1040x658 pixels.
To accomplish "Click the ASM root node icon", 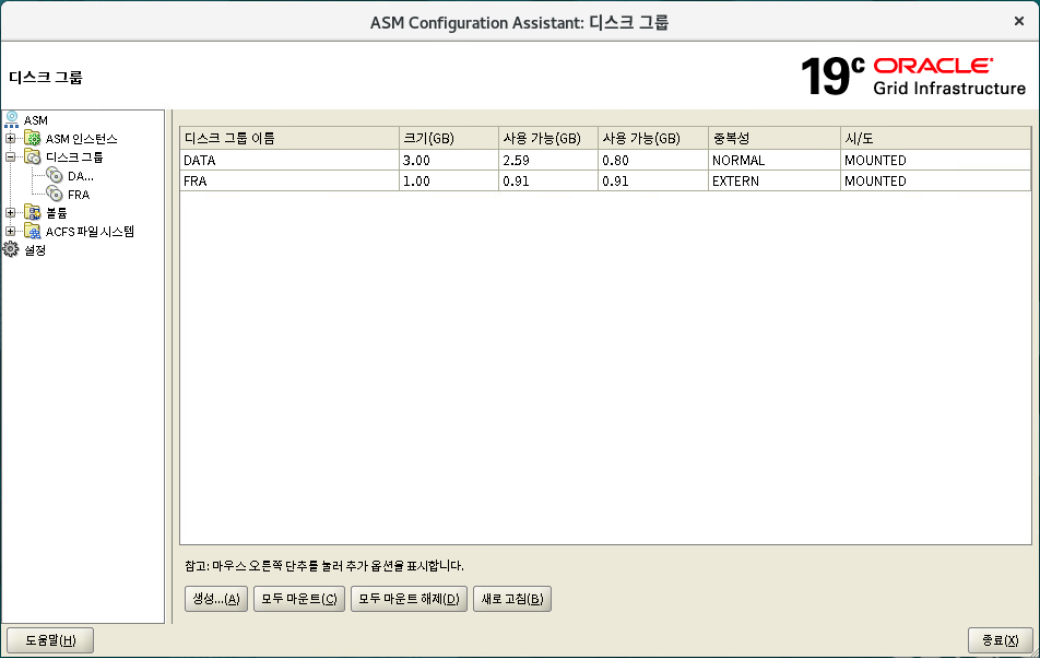I will point(11,120).
